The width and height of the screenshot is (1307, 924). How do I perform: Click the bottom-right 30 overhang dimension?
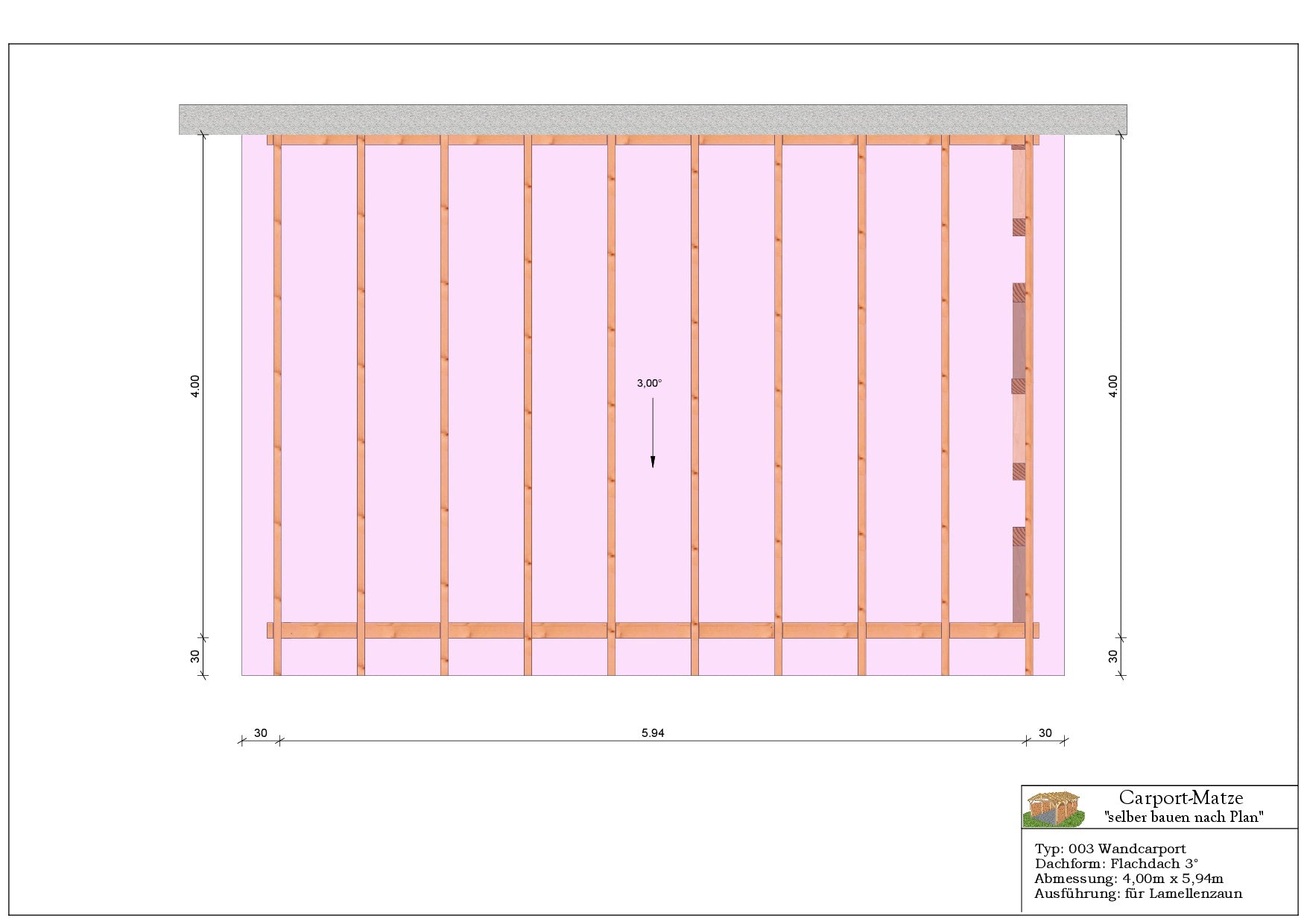(x=1045, y=733)
